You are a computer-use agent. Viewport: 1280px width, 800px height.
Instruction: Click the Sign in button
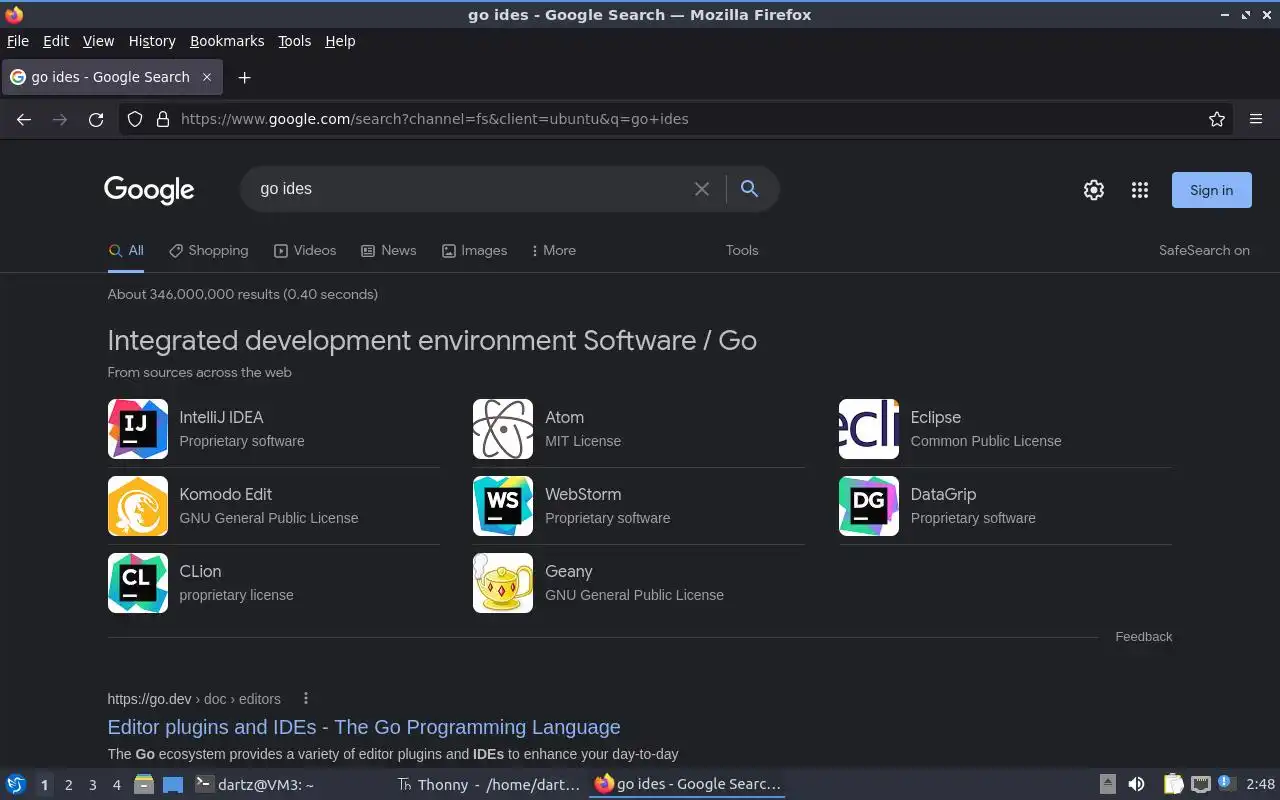coord(1212,190)
